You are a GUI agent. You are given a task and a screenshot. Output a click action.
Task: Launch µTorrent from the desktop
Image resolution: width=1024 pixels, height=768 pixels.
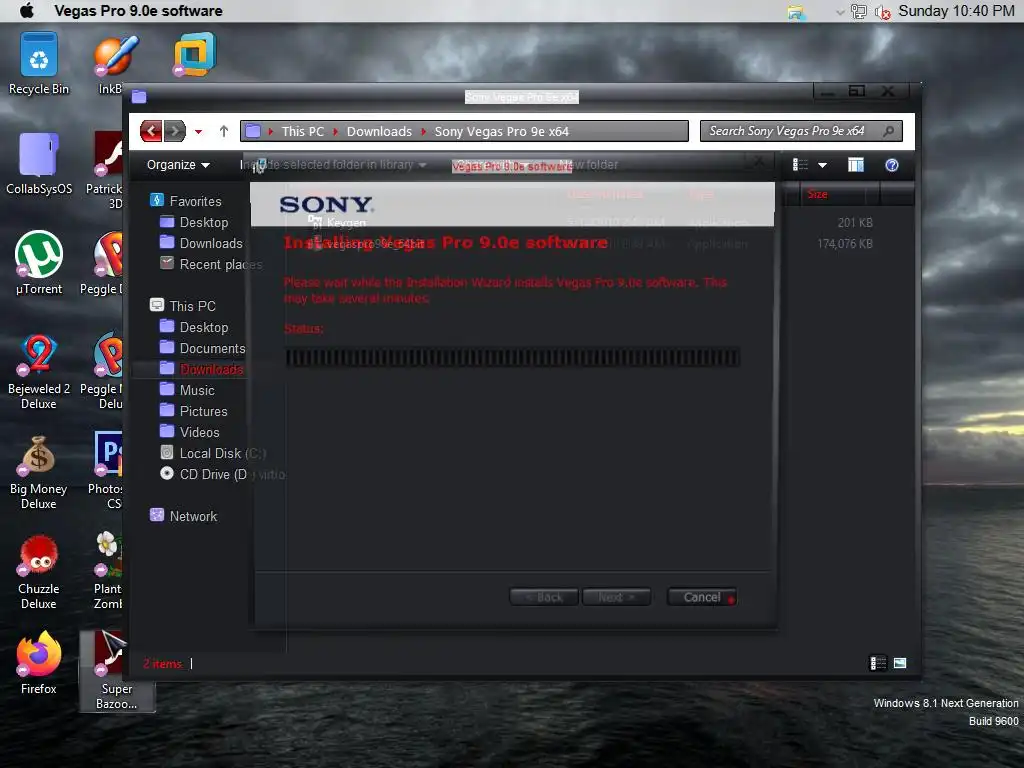pos(39,263)
